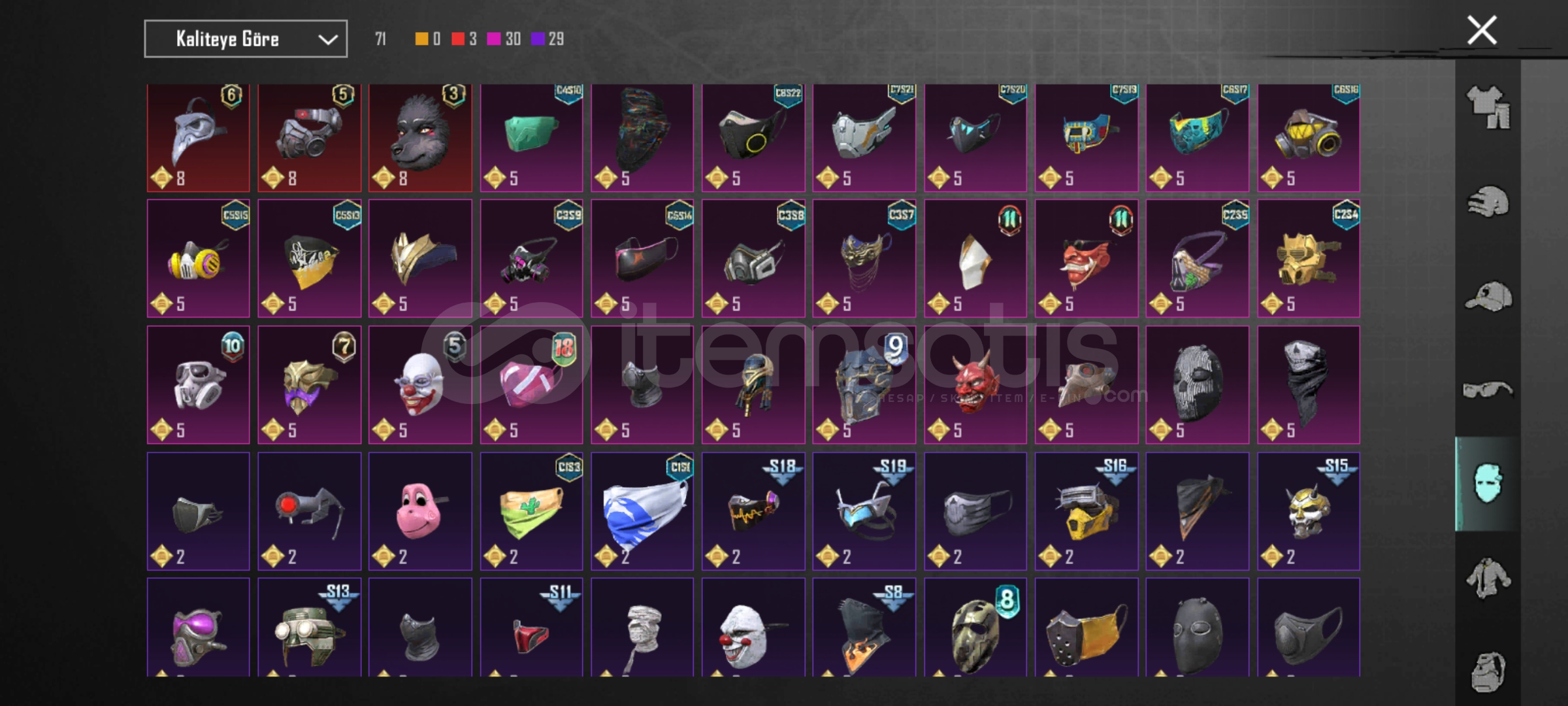Open the backpack category icon
Screen dimensions: 1568x706
[1488, 671]
